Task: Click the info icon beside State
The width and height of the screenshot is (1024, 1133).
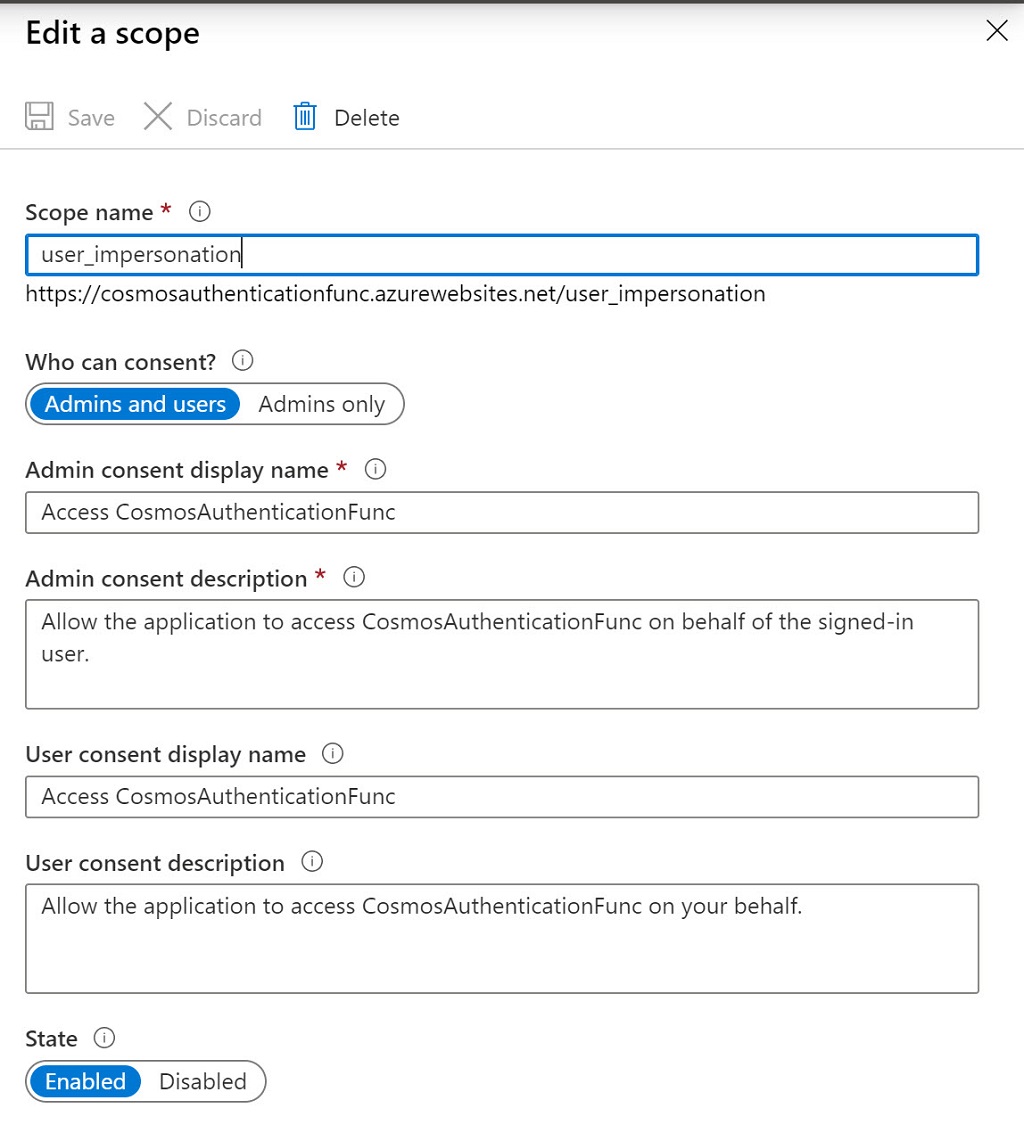Action: [x=105, y=1038]
